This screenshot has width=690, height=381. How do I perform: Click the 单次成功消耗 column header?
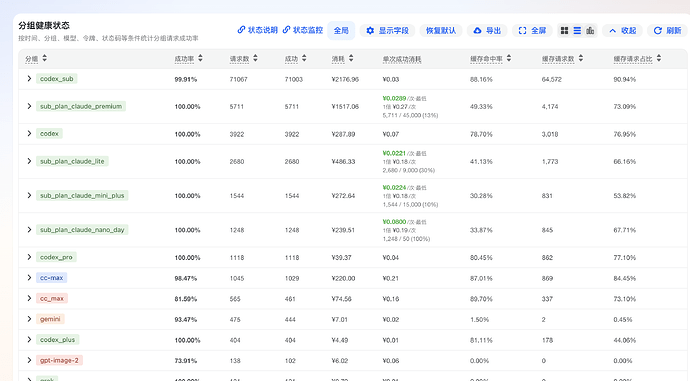402,59
